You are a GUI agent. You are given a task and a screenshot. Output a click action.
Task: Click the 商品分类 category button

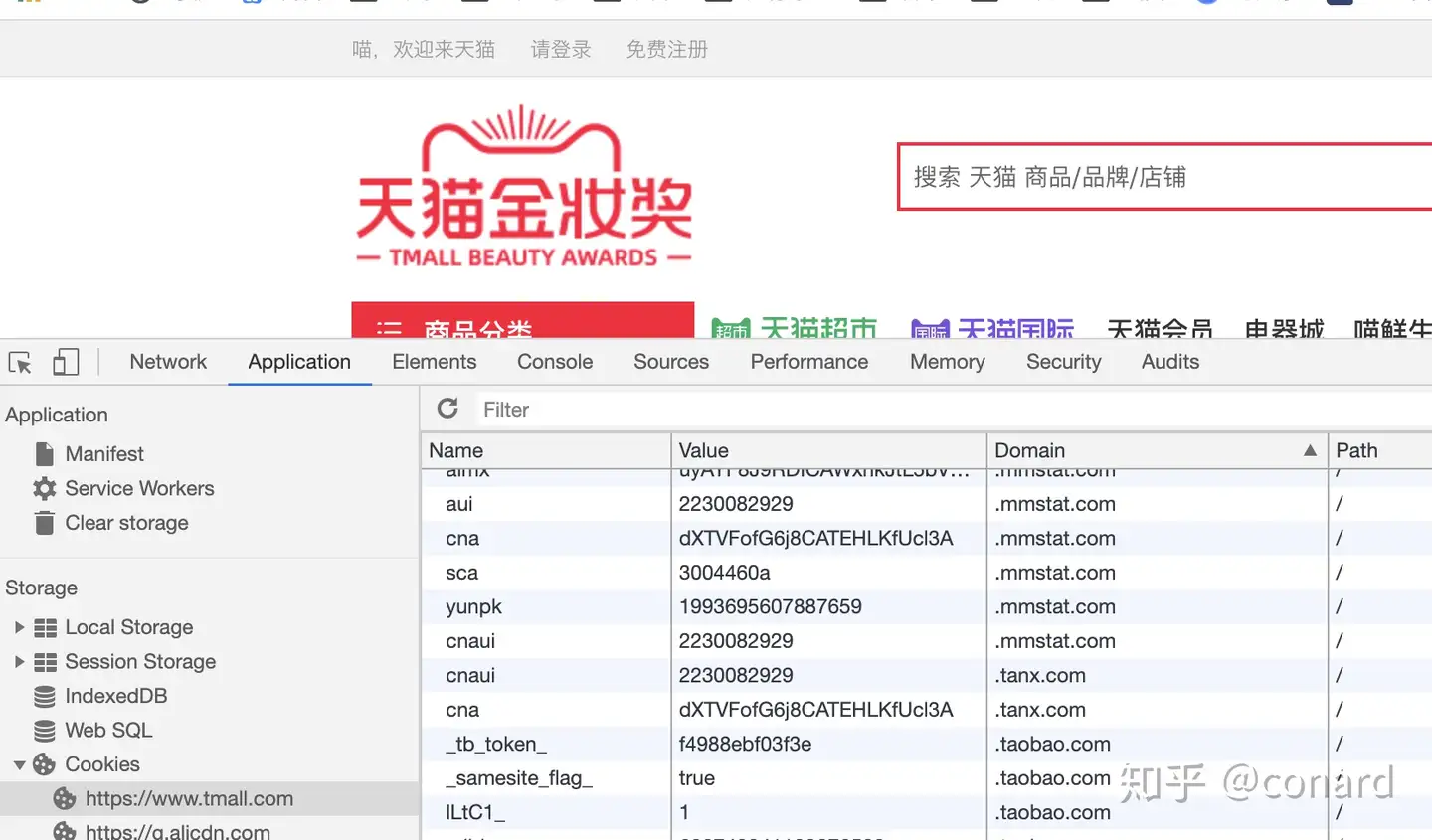pyautogui.click(x=523, y=320)
